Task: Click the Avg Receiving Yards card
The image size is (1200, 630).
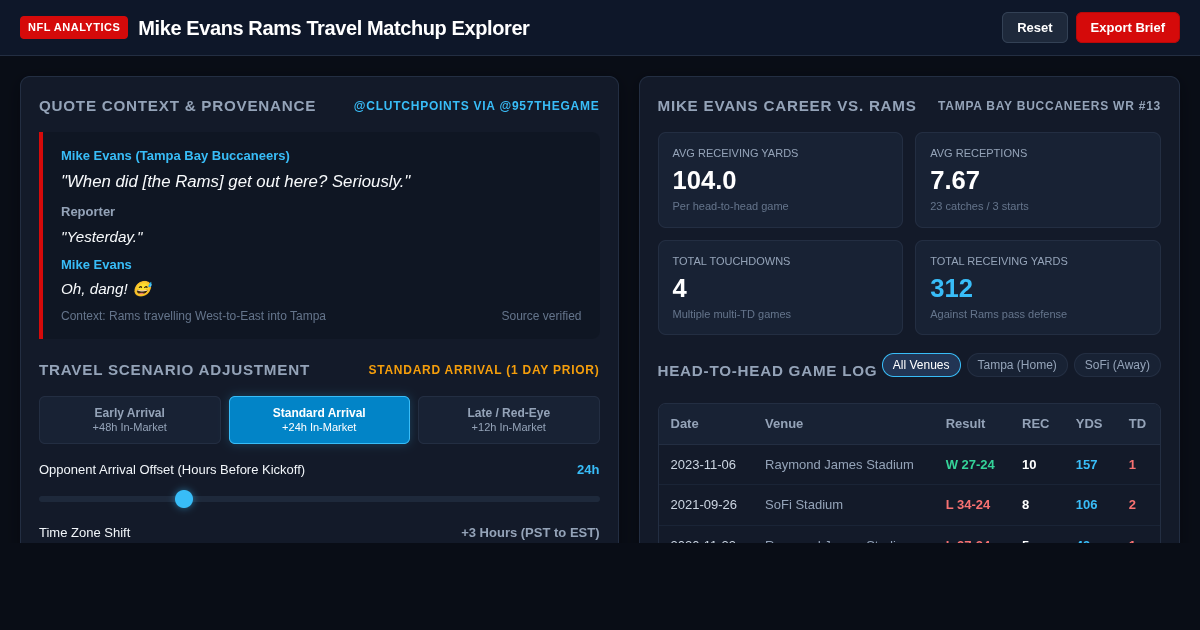Action: [780, 180]
